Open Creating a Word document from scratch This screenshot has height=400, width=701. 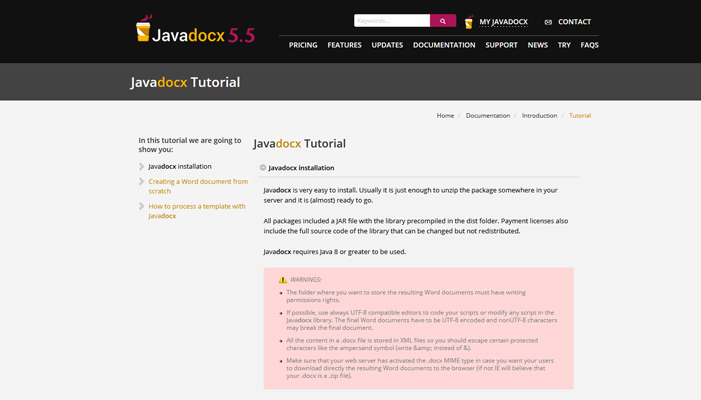coord(198,186)
